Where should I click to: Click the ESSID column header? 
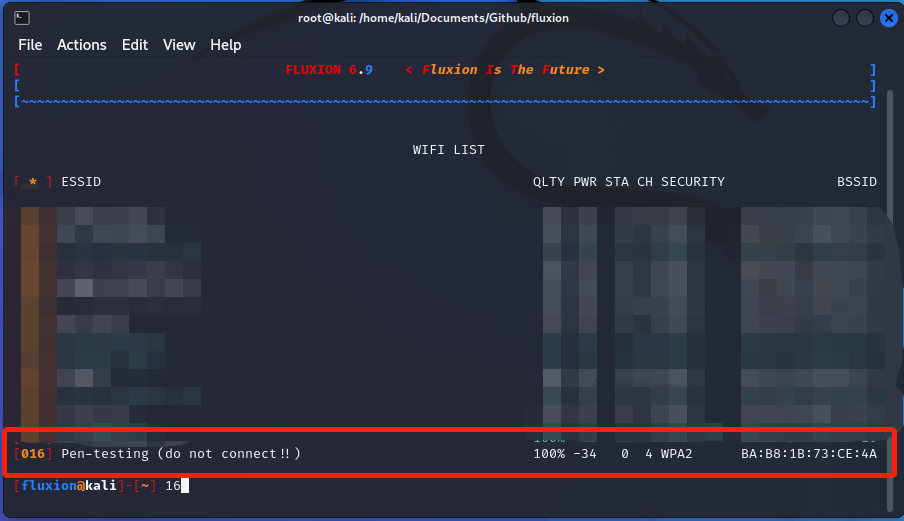81,182
